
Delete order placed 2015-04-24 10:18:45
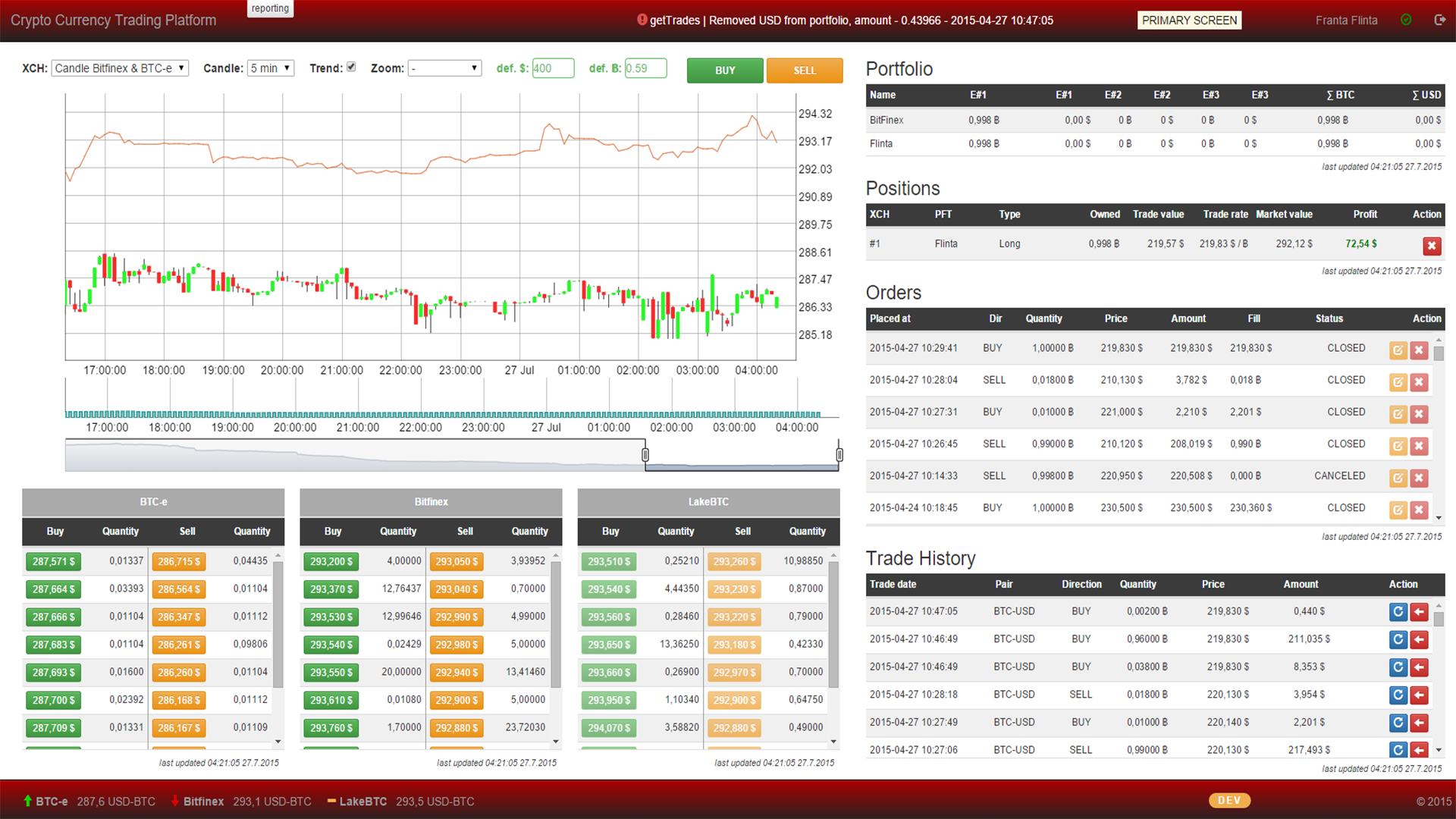tap(1419, 510)
